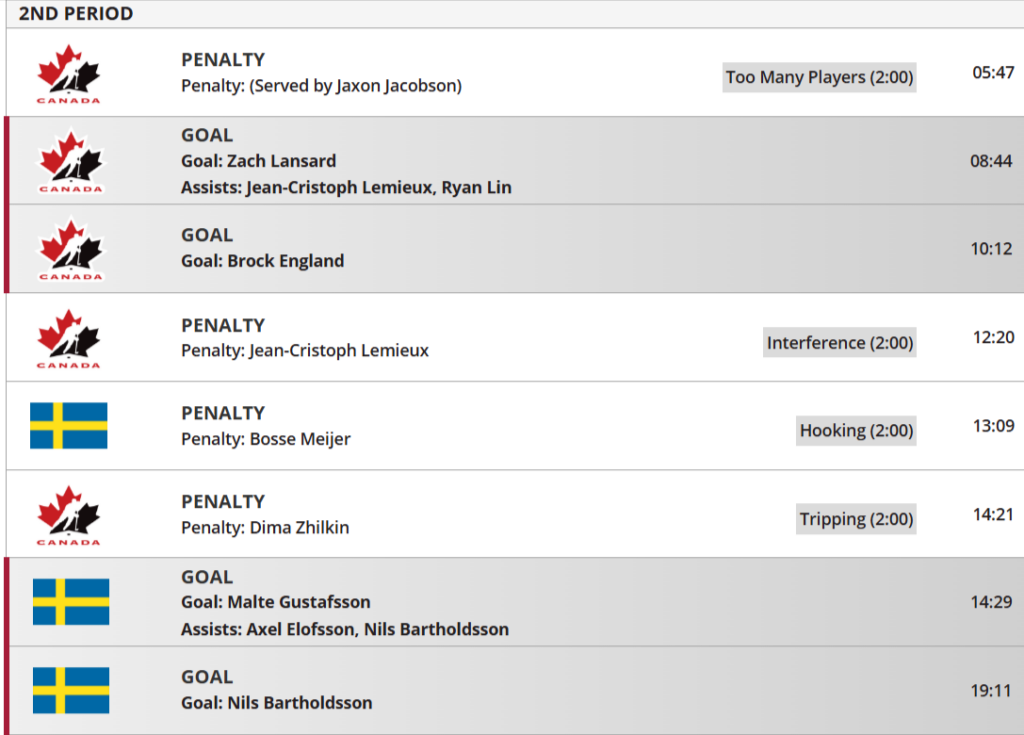This screenshot has height=735, width=1024.
Task: Select the Hooking (2:00) penalty tag
Action: pyautogui.click(x=856, y=431)
